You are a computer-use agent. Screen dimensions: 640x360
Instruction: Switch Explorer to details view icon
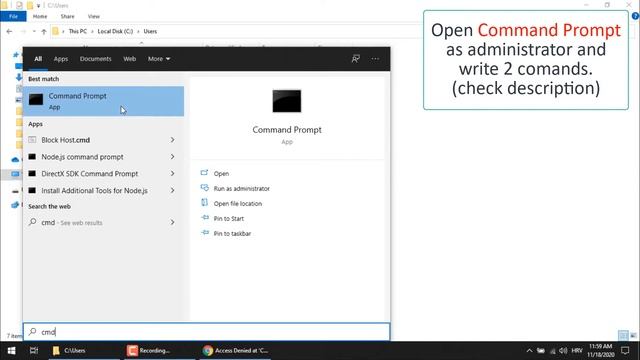[x=623, y=336]
